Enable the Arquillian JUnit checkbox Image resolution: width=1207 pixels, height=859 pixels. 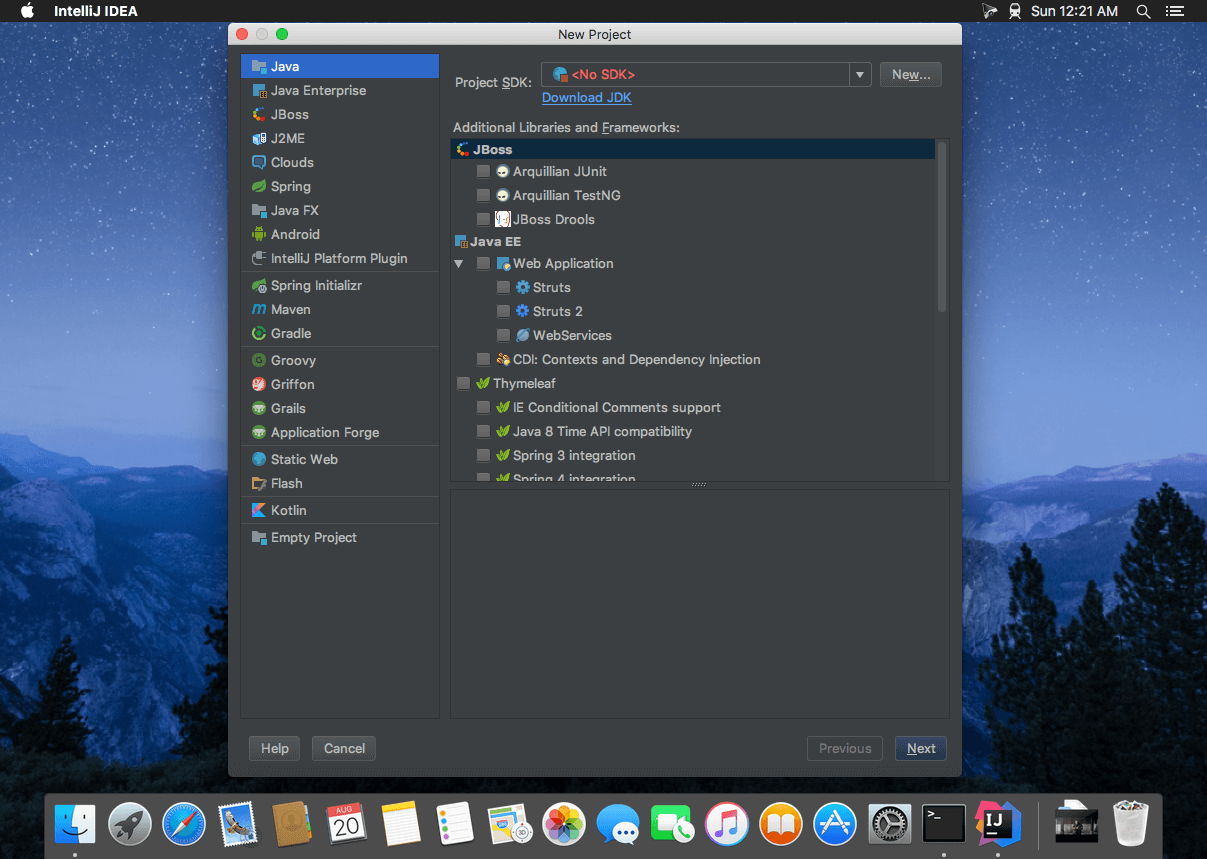[x=484, y=171]
